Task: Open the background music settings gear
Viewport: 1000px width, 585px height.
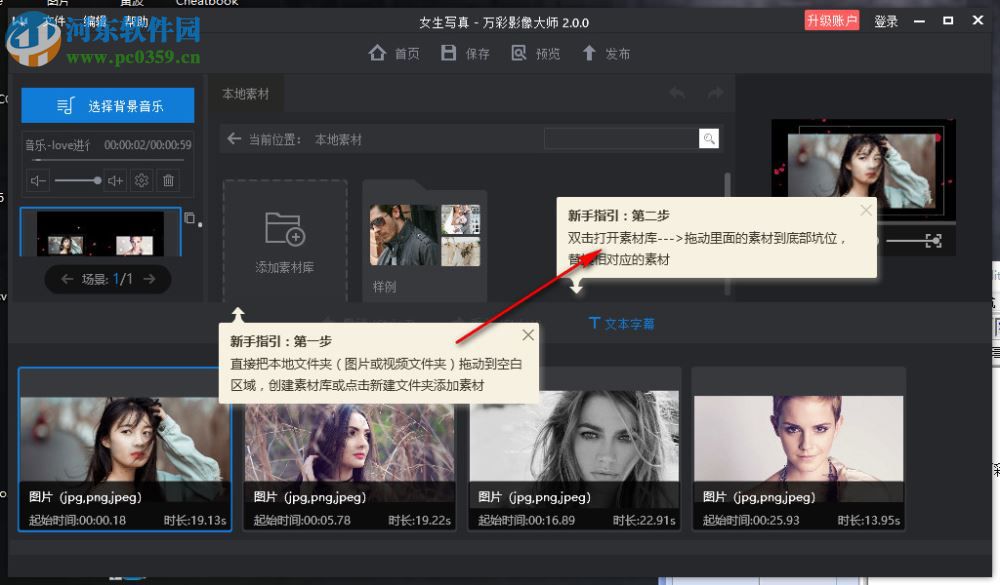Action: click(142, 181)
